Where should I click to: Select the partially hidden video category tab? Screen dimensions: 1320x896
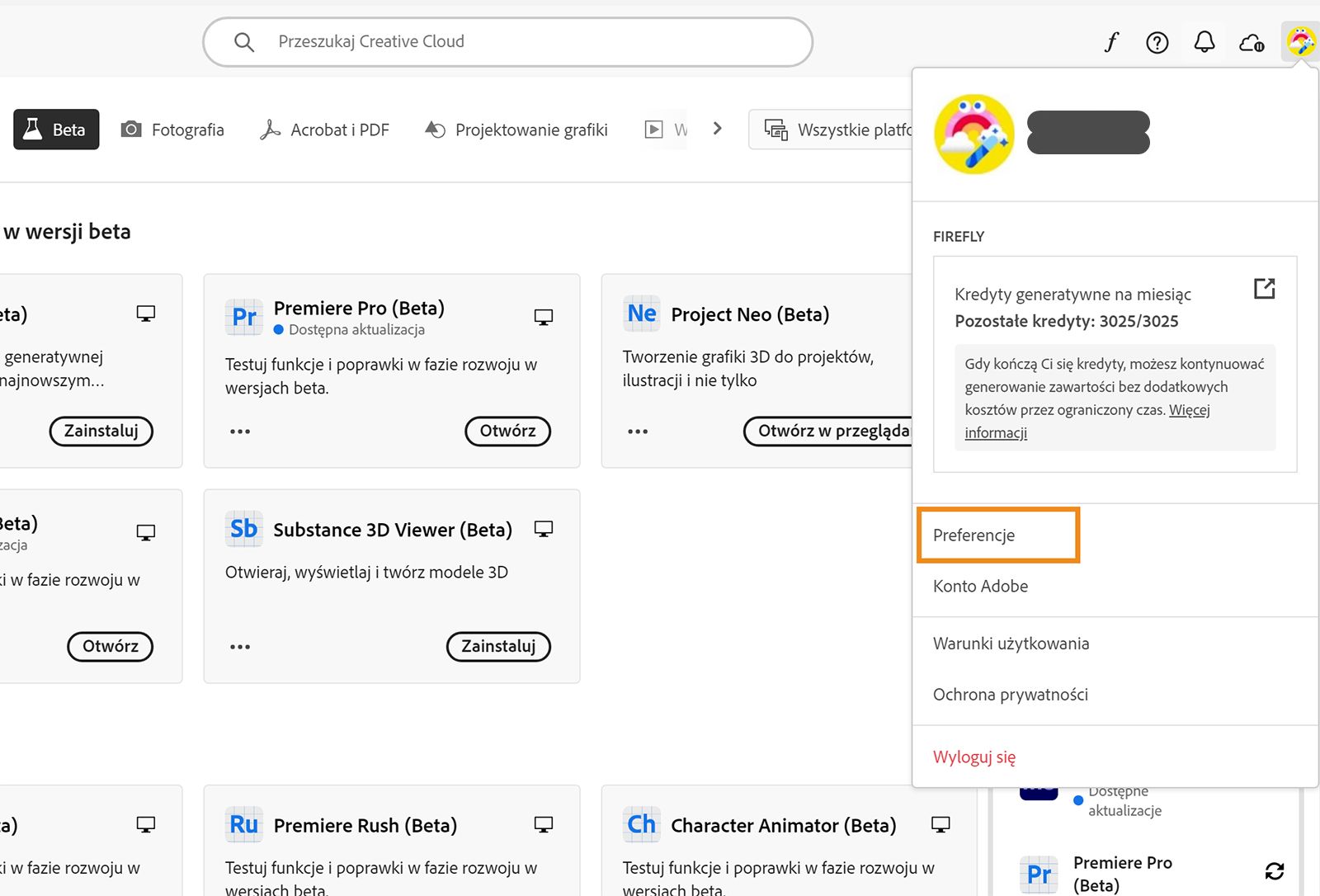tap(666, 130)
